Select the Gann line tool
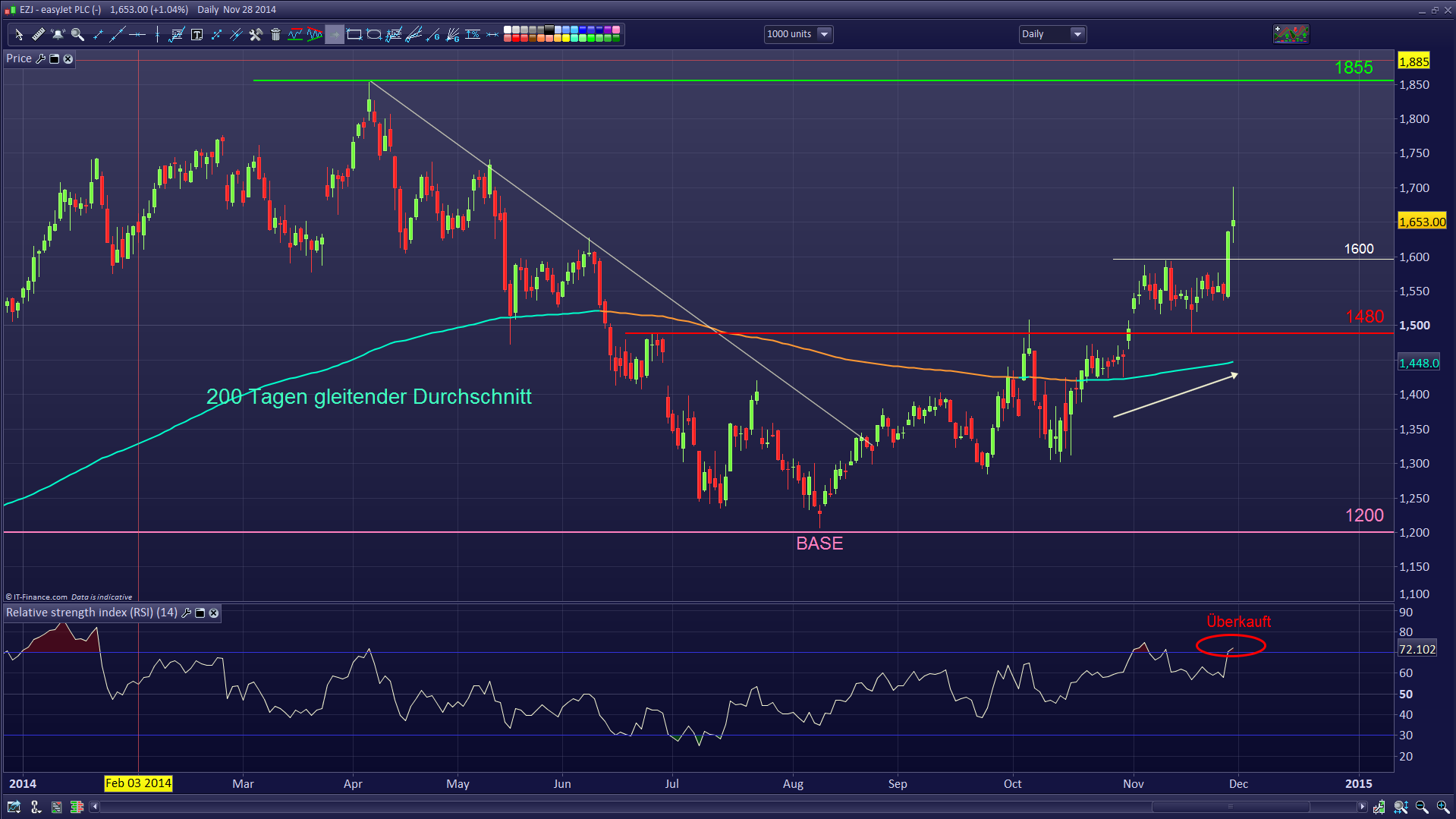This screenshot has height=819, width=1456. (x=433, y=34)
